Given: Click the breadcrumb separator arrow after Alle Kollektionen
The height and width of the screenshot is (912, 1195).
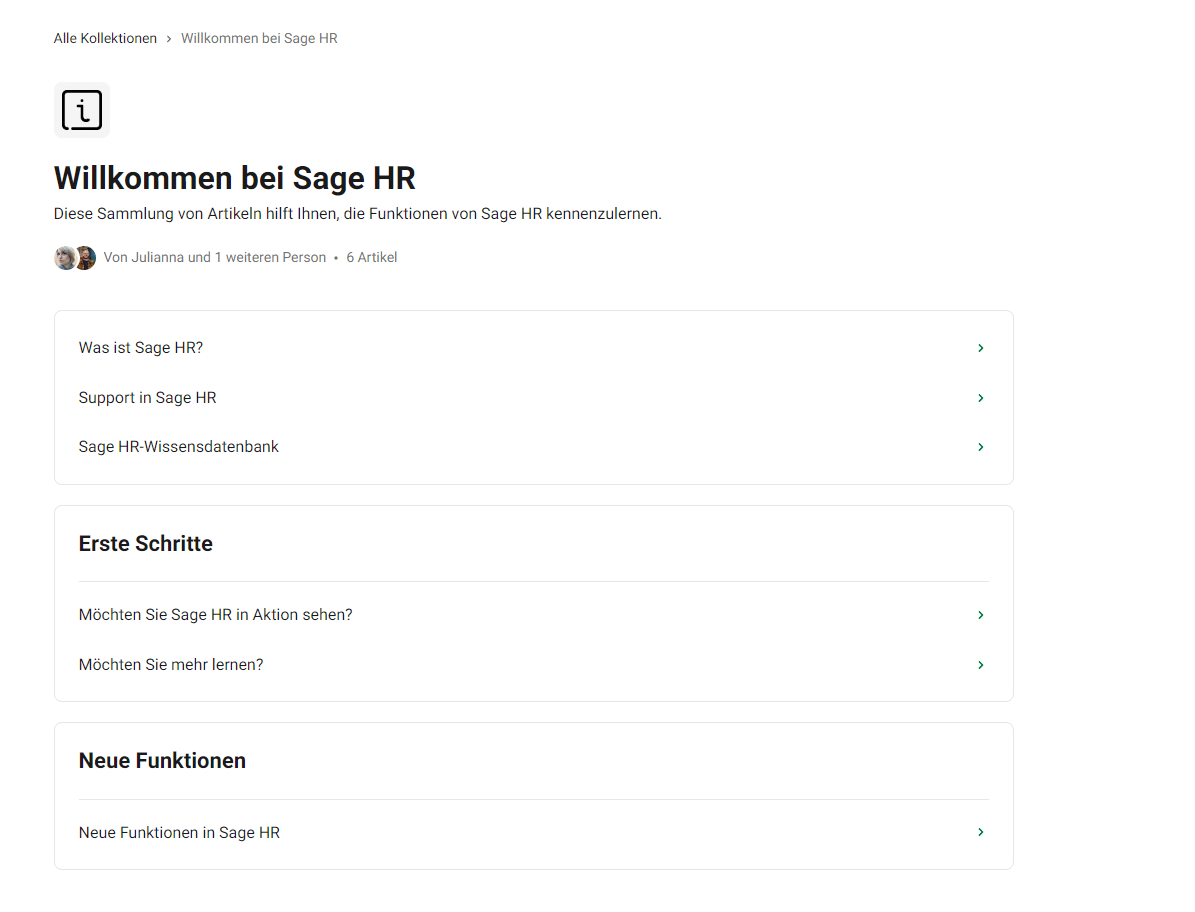Looking at the screenshot, I should click(169, 39).
